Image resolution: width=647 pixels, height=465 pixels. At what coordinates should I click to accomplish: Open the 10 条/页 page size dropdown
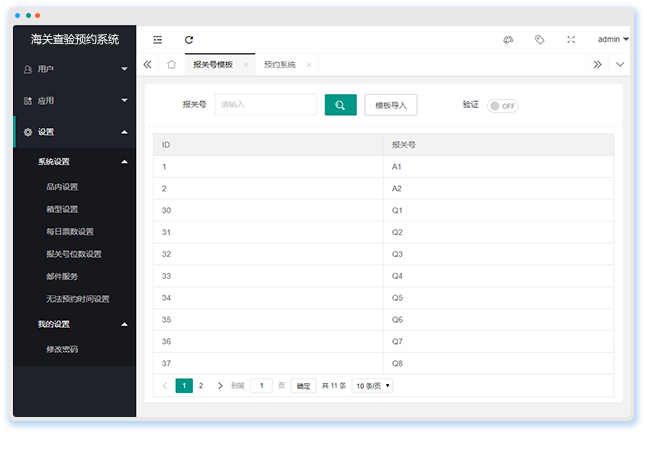coord(373,385)
